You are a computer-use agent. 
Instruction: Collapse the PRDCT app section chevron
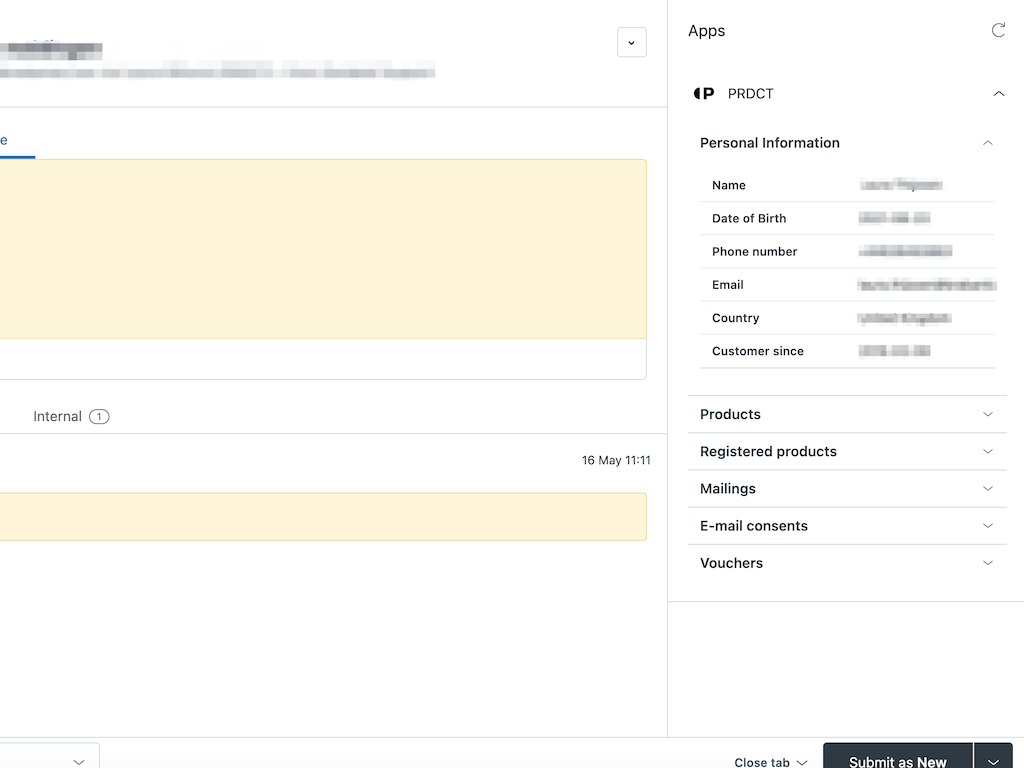pyautogui.click(x=998, y=94)
